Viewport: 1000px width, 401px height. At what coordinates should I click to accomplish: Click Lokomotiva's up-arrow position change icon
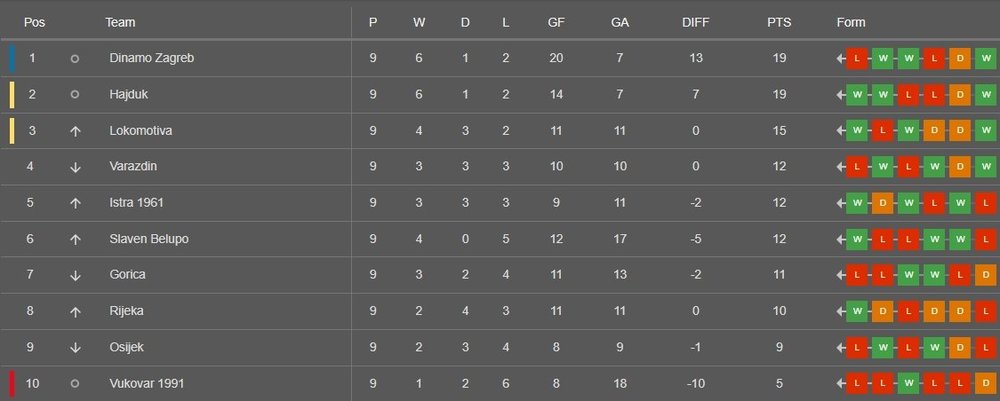(75, 131)
